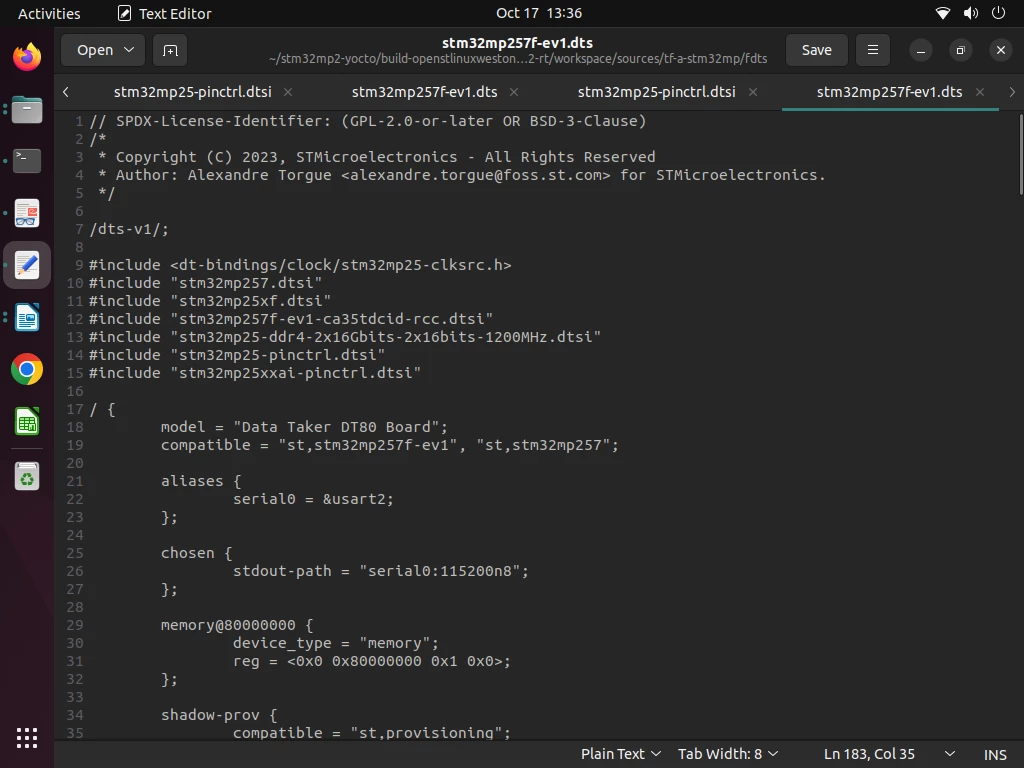
Task: Open the hamburger menu button
Action: (872, 50)
